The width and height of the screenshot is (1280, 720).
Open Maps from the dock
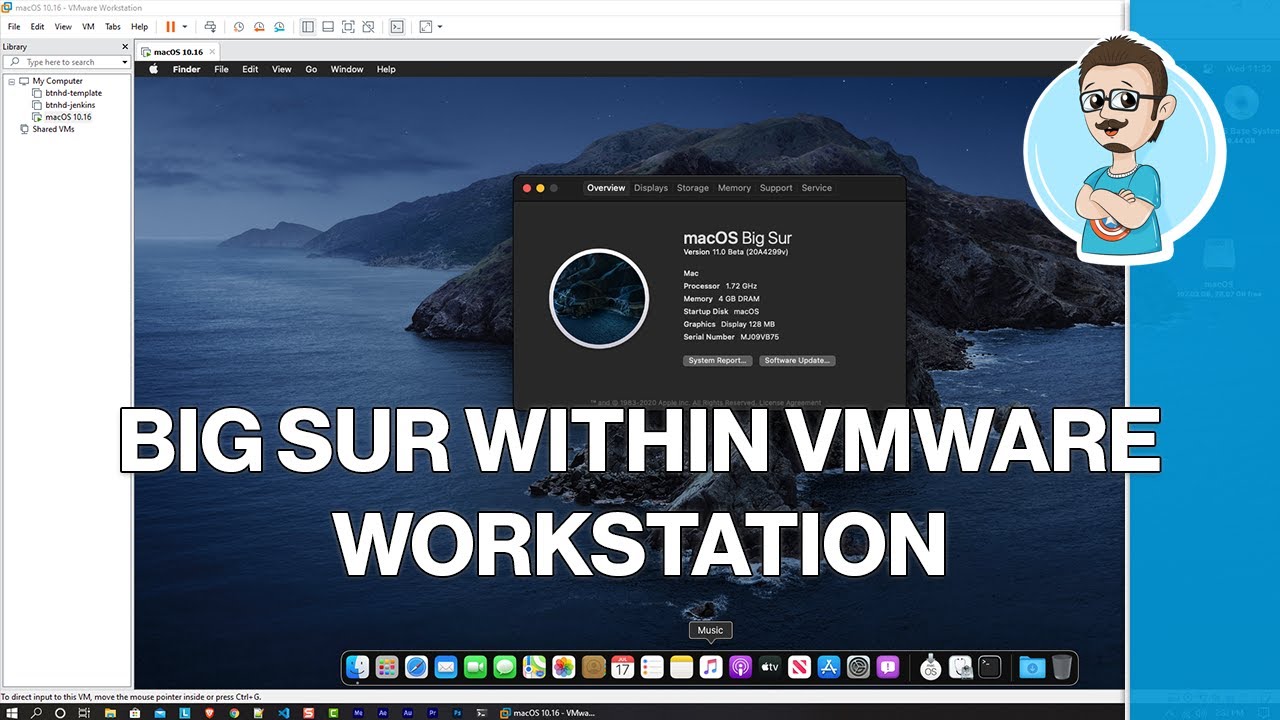[534, 667]
